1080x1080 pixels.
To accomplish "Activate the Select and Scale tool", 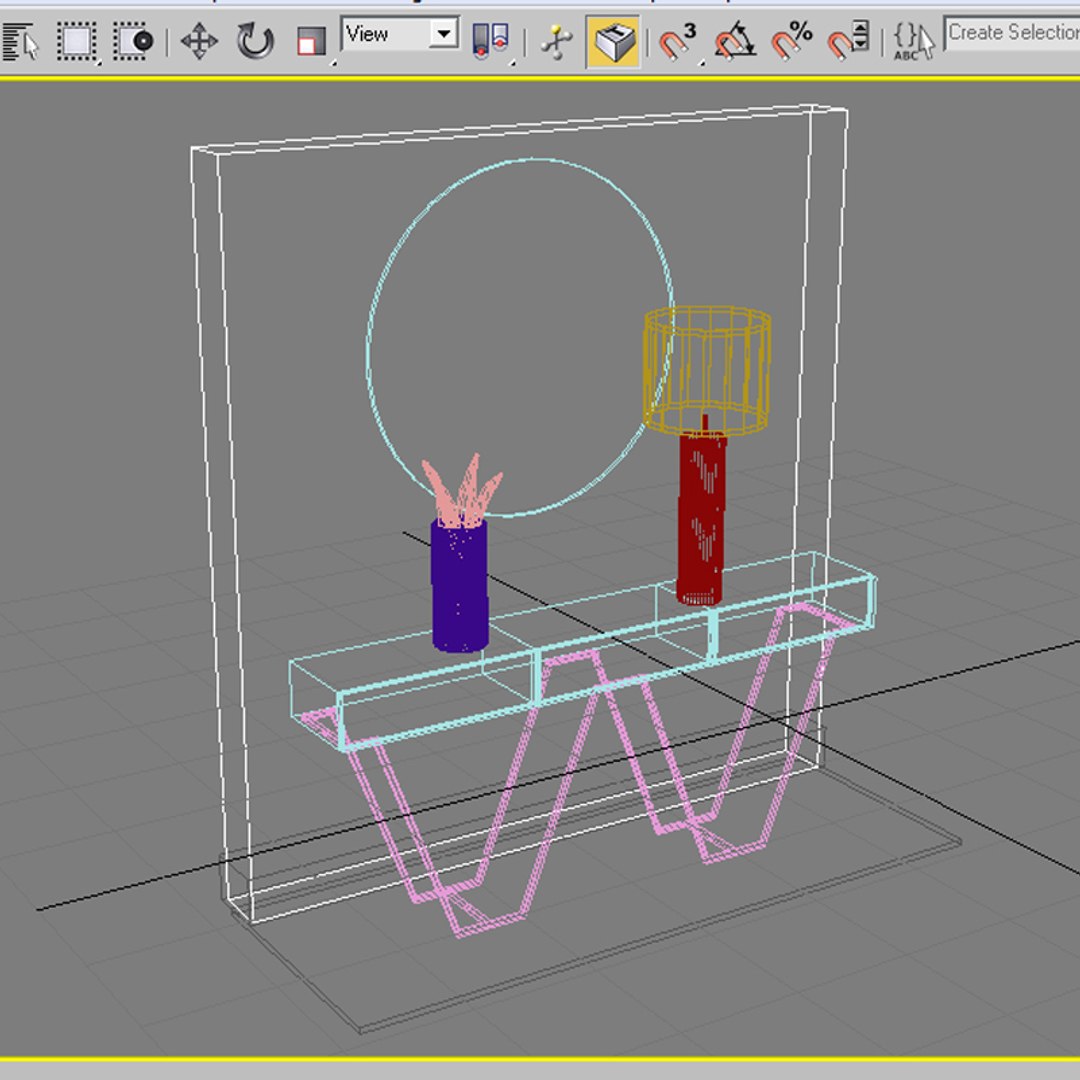I will [x=311, y=42].
